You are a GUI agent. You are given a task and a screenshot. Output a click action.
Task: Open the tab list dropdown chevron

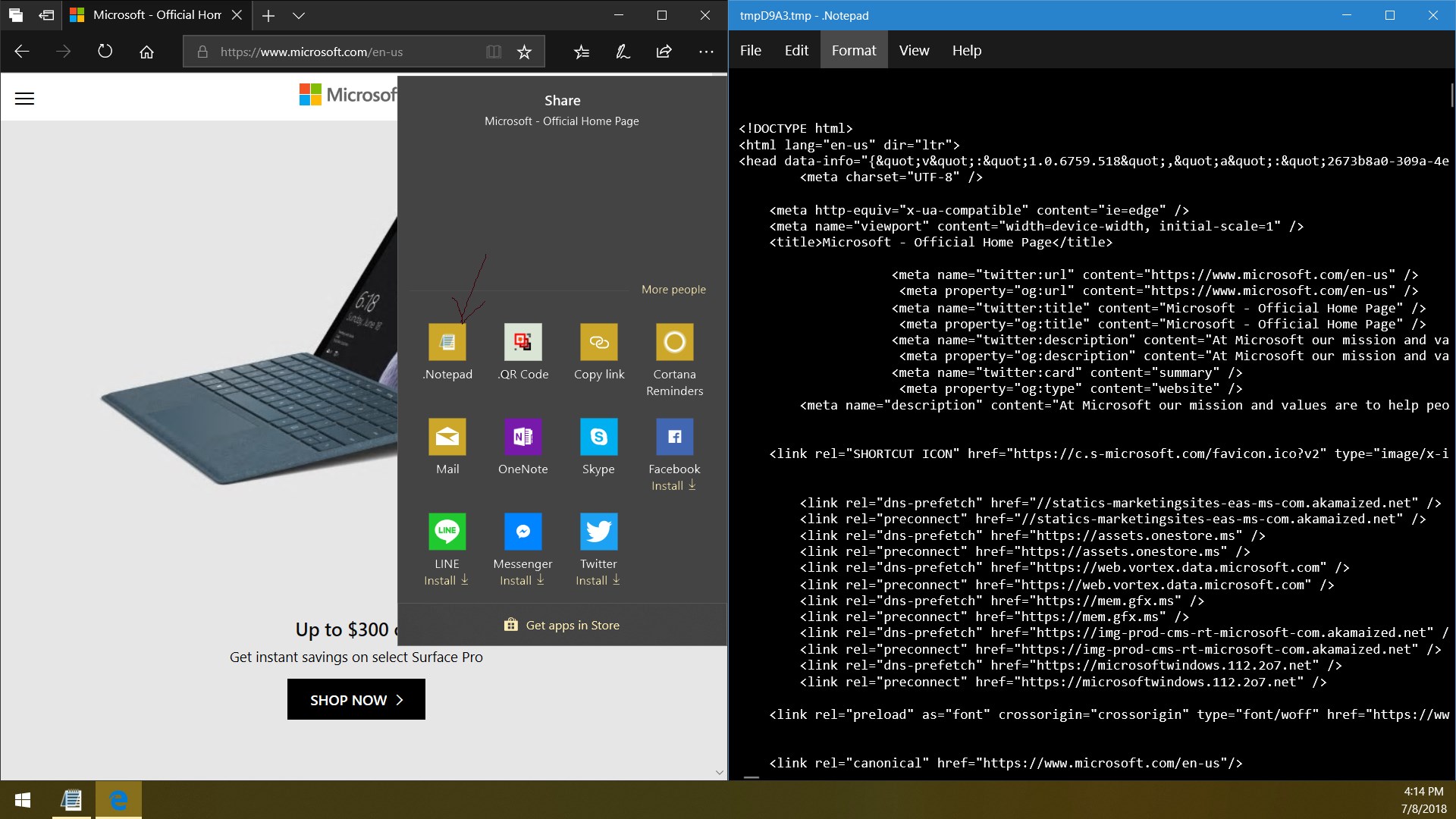click(x=299, y=15)
